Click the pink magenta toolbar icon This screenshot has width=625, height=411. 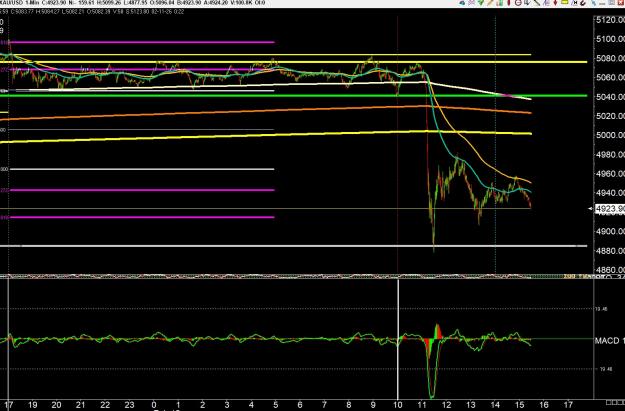click(472, 2)
